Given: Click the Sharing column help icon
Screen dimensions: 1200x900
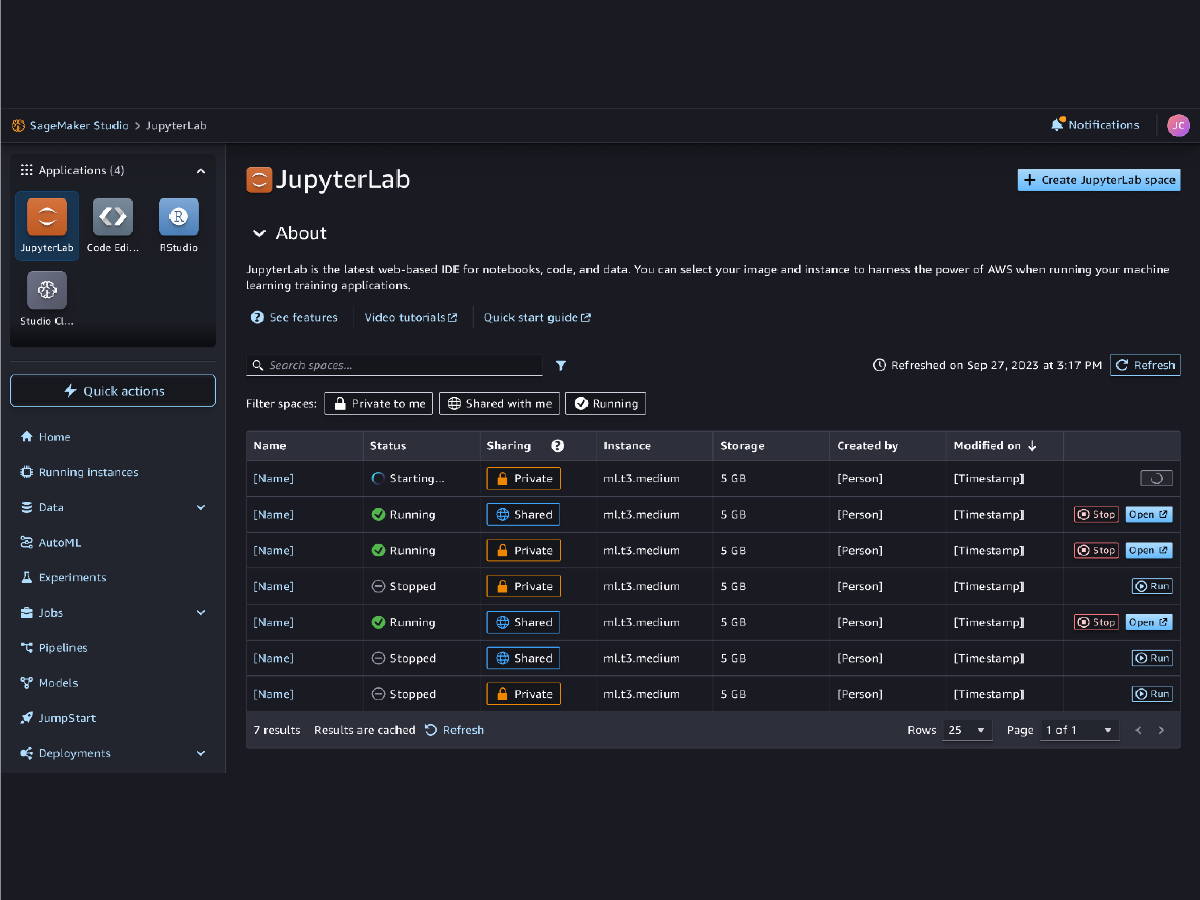Looking at the screenshot, I should pyautogui.click(x=558, y=446).
